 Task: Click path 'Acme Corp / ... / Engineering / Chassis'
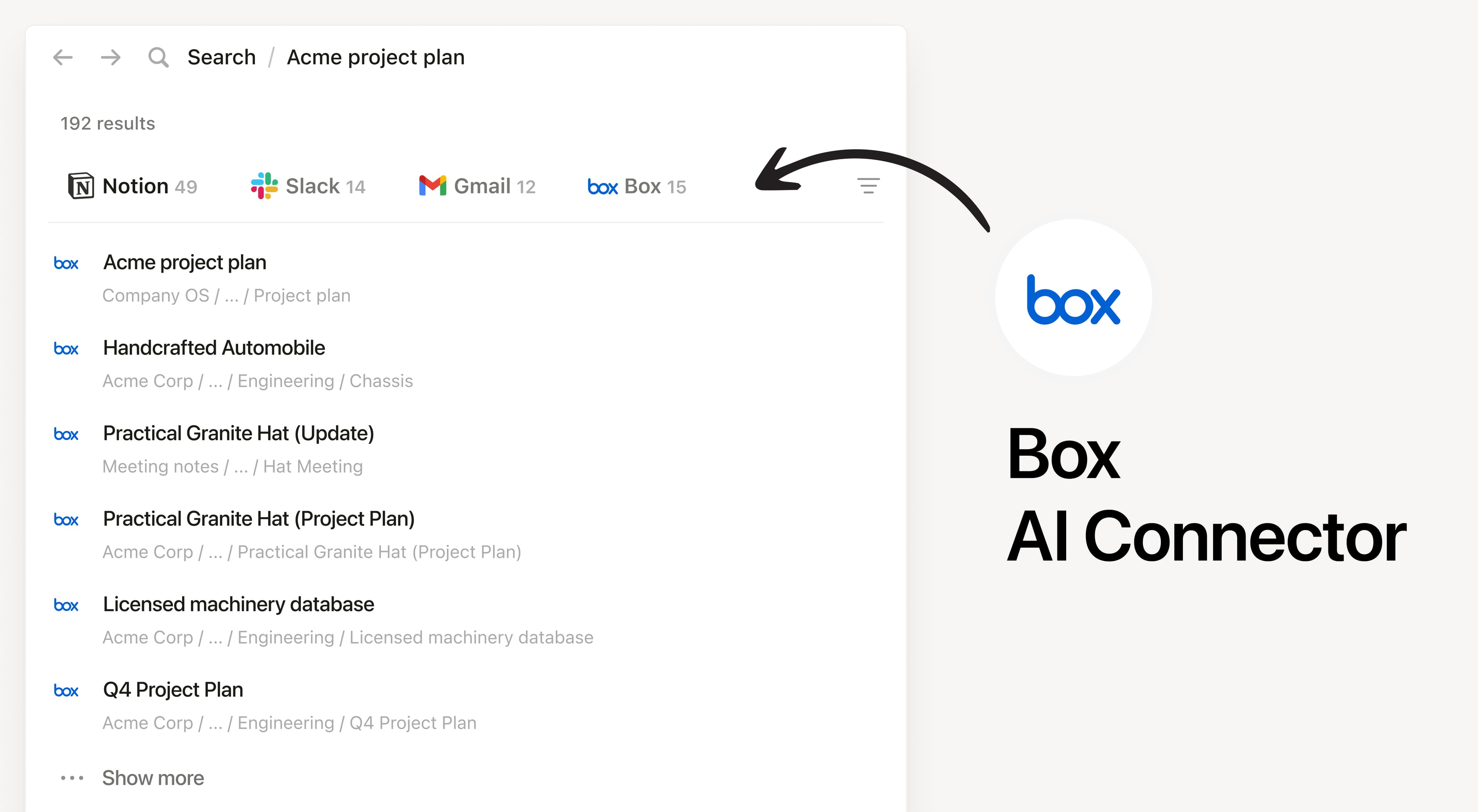(x=257, y=381)
